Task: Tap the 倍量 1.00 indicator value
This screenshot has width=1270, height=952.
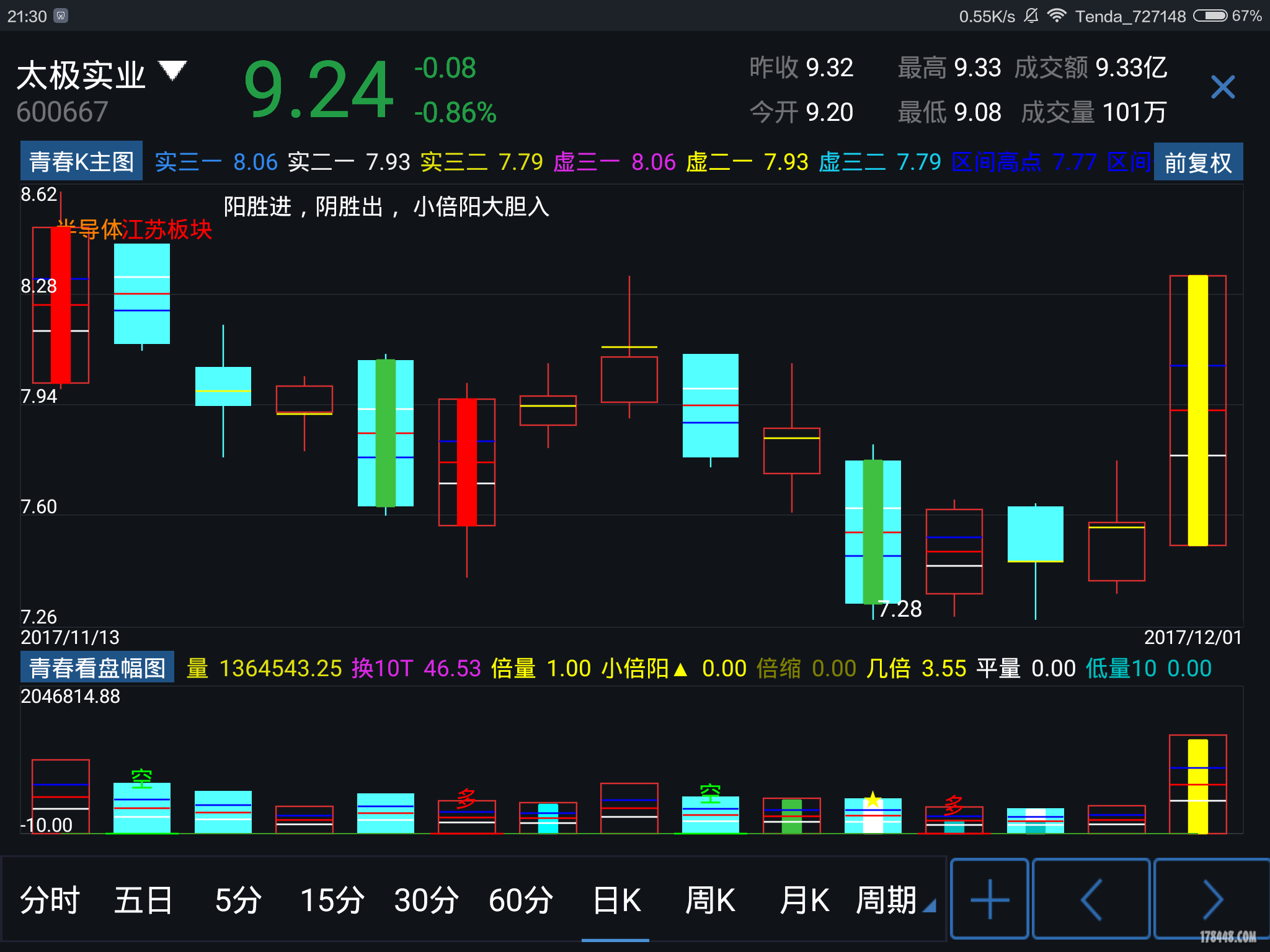Action: coord(541,668)
